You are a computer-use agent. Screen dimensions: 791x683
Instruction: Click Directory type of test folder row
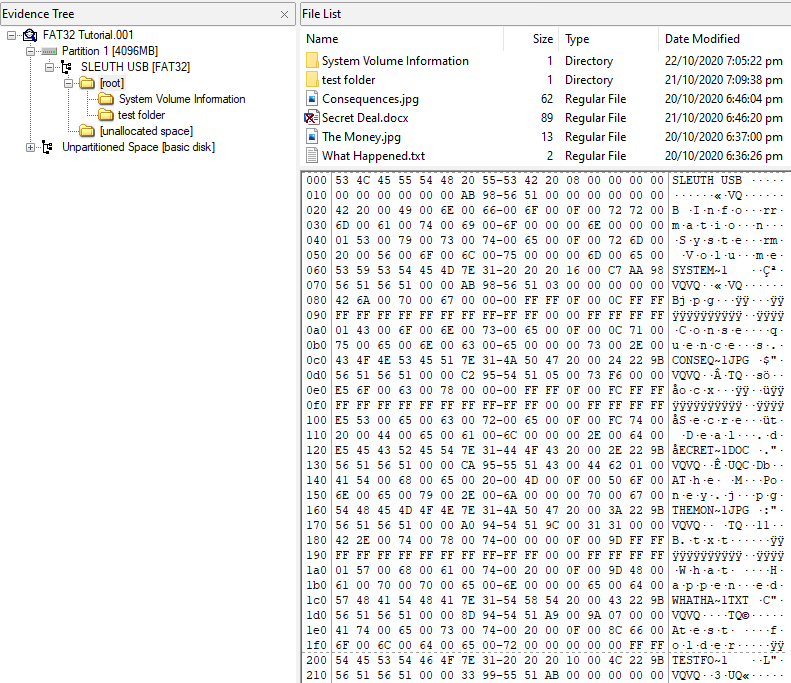[589, 80]
